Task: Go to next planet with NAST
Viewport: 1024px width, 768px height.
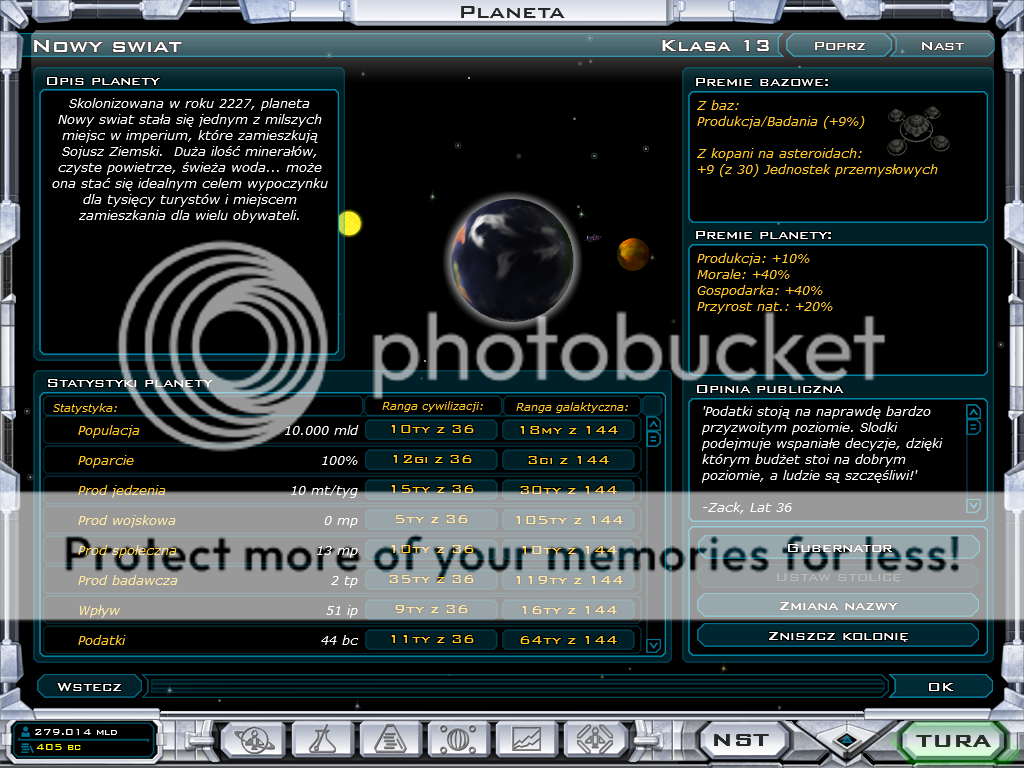Action: (x=942, y=46)
